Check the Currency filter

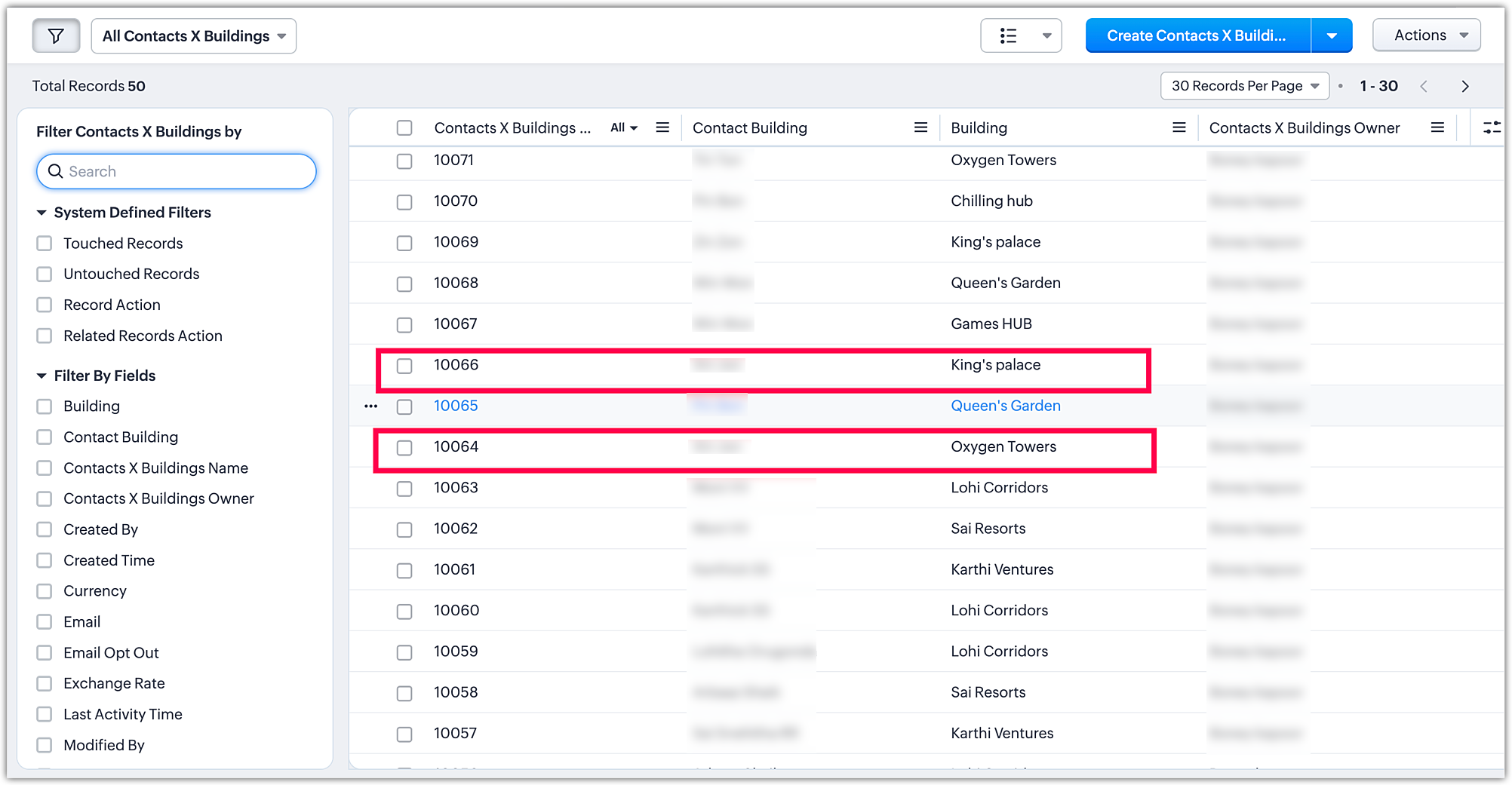pyautogui.click(x=45, y=591)
